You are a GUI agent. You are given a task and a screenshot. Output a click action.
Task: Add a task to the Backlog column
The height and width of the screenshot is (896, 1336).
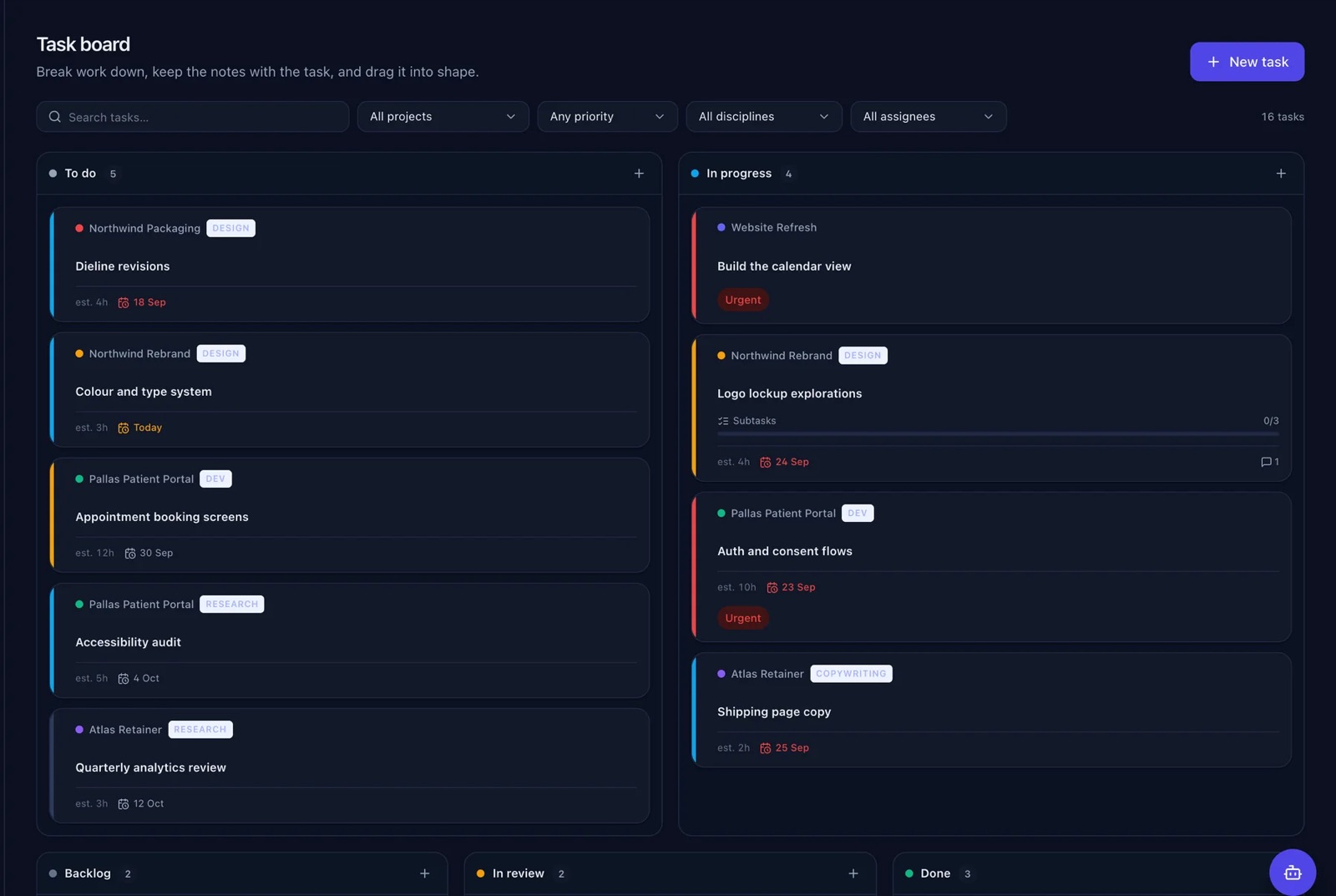[424, 873]
